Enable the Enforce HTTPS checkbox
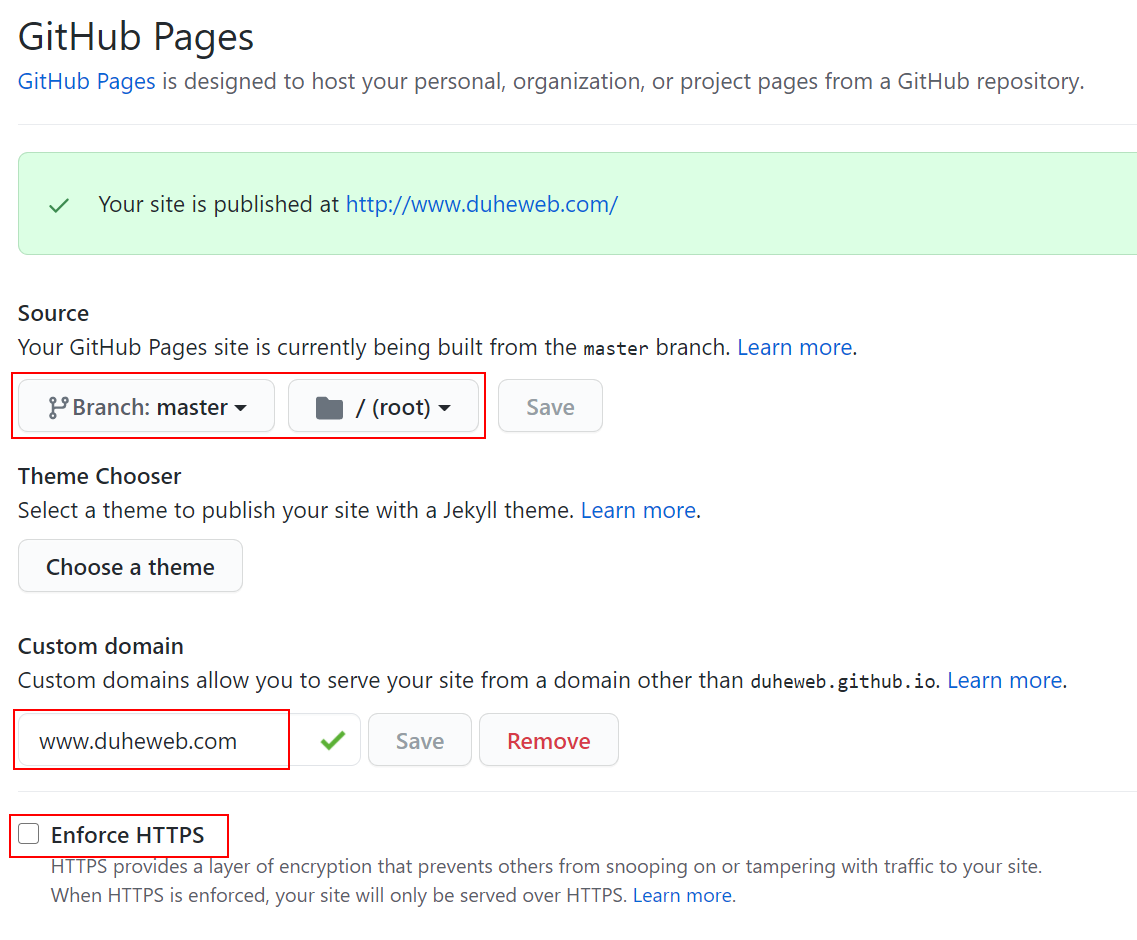Screen dimensions: 1137x940 (x=29, y=834)
